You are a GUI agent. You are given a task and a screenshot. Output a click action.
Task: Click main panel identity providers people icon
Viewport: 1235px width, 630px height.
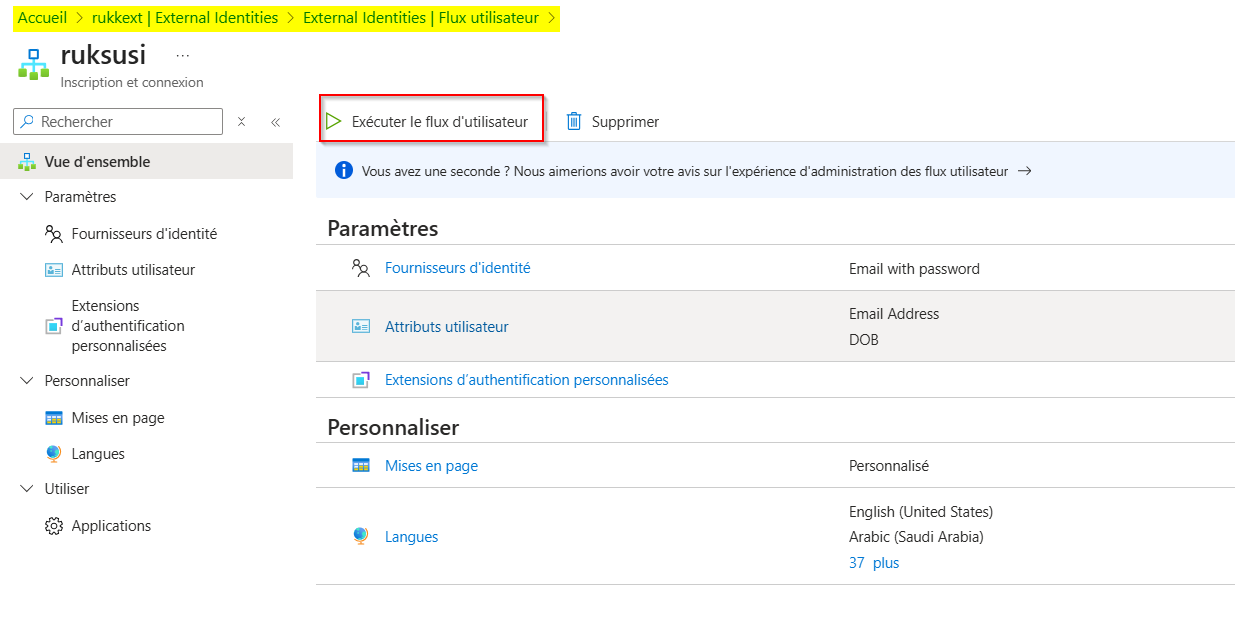pyautogui.click(x=361, y=268)
